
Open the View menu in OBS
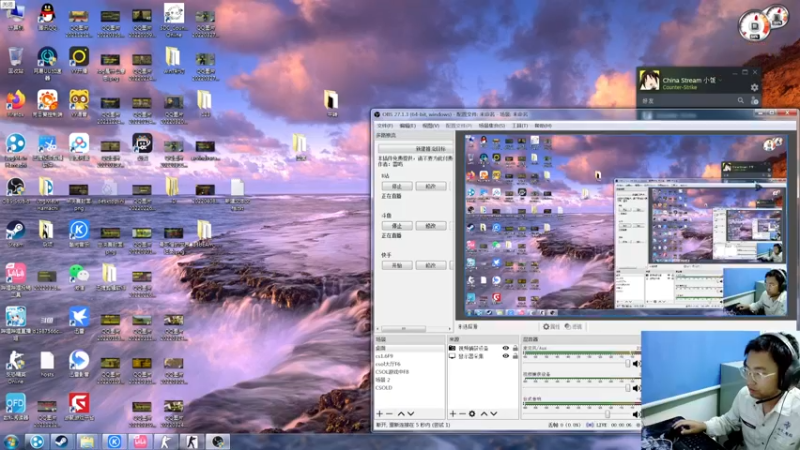(431, 126)
